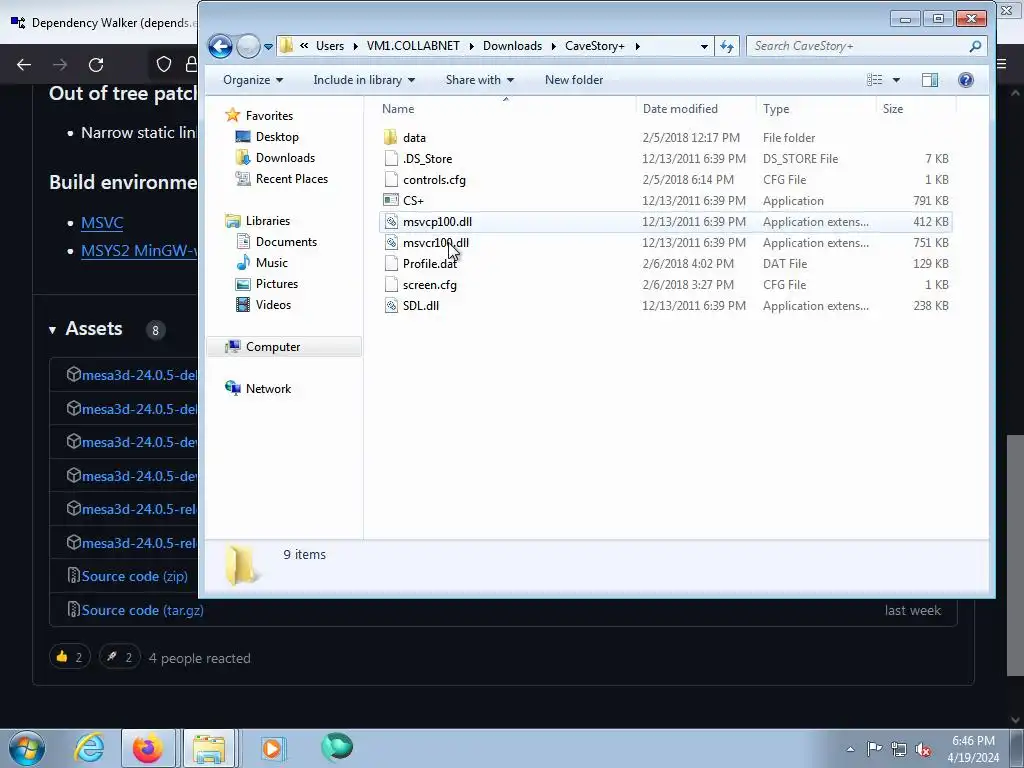Click the Action Center flag icon
The image size is (1024, 768).
tap(874, 749)
